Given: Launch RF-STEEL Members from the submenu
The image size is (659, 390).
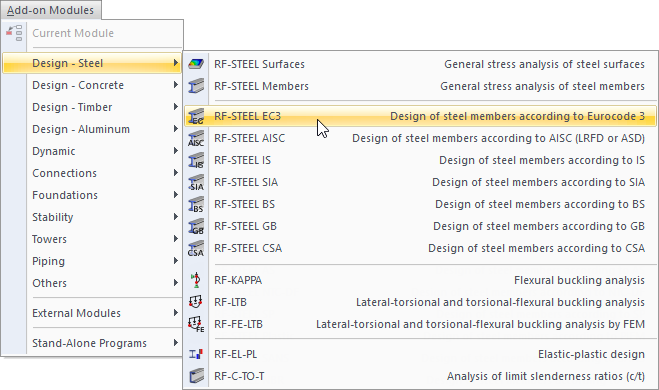Looking at the screenshot, I should (x=420, y=86).
